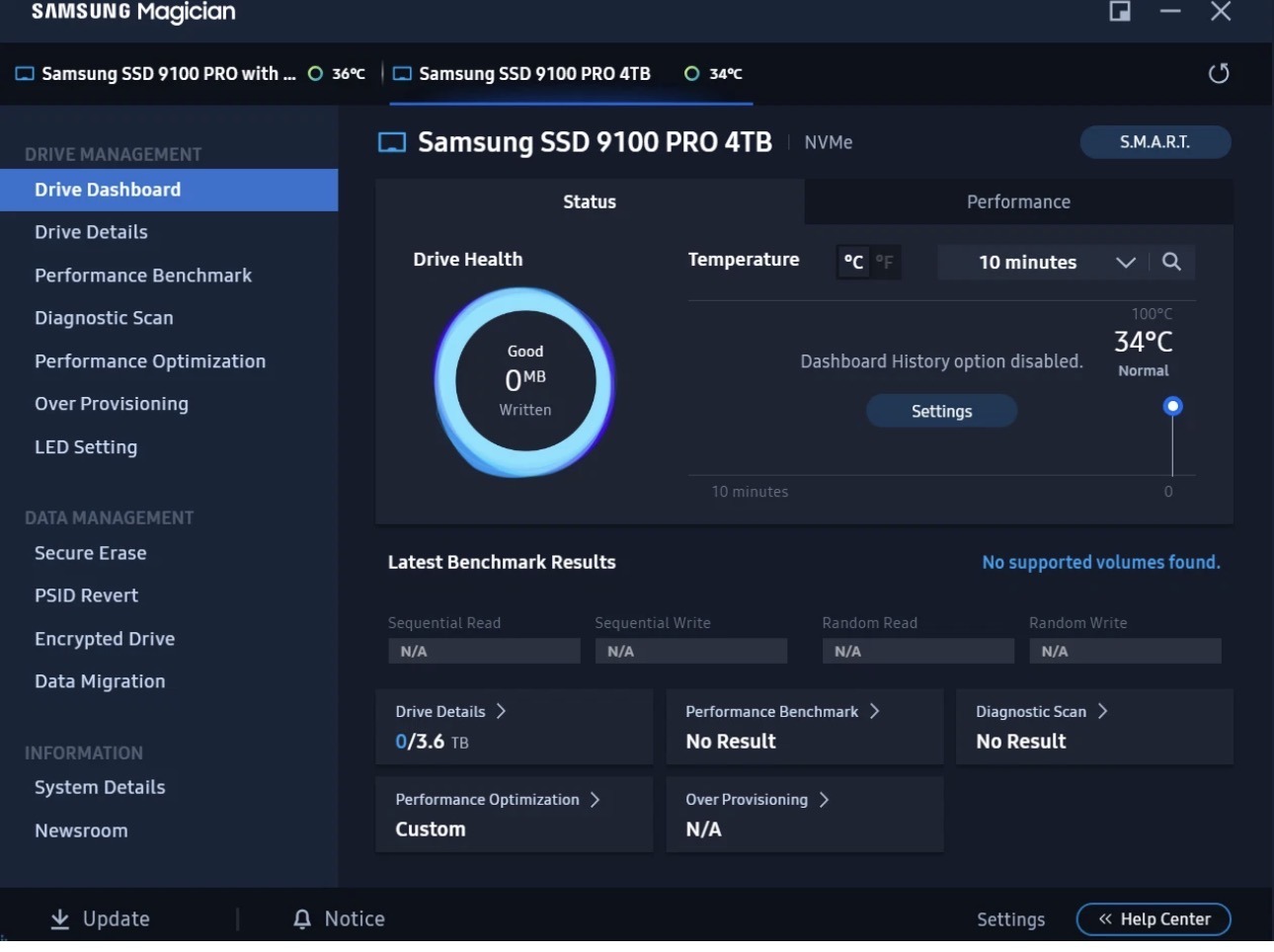Viewport: 1274px width, 952px height.
Task: Expand the Over Provisioning card chevron
Action: [x=824, y=800]
